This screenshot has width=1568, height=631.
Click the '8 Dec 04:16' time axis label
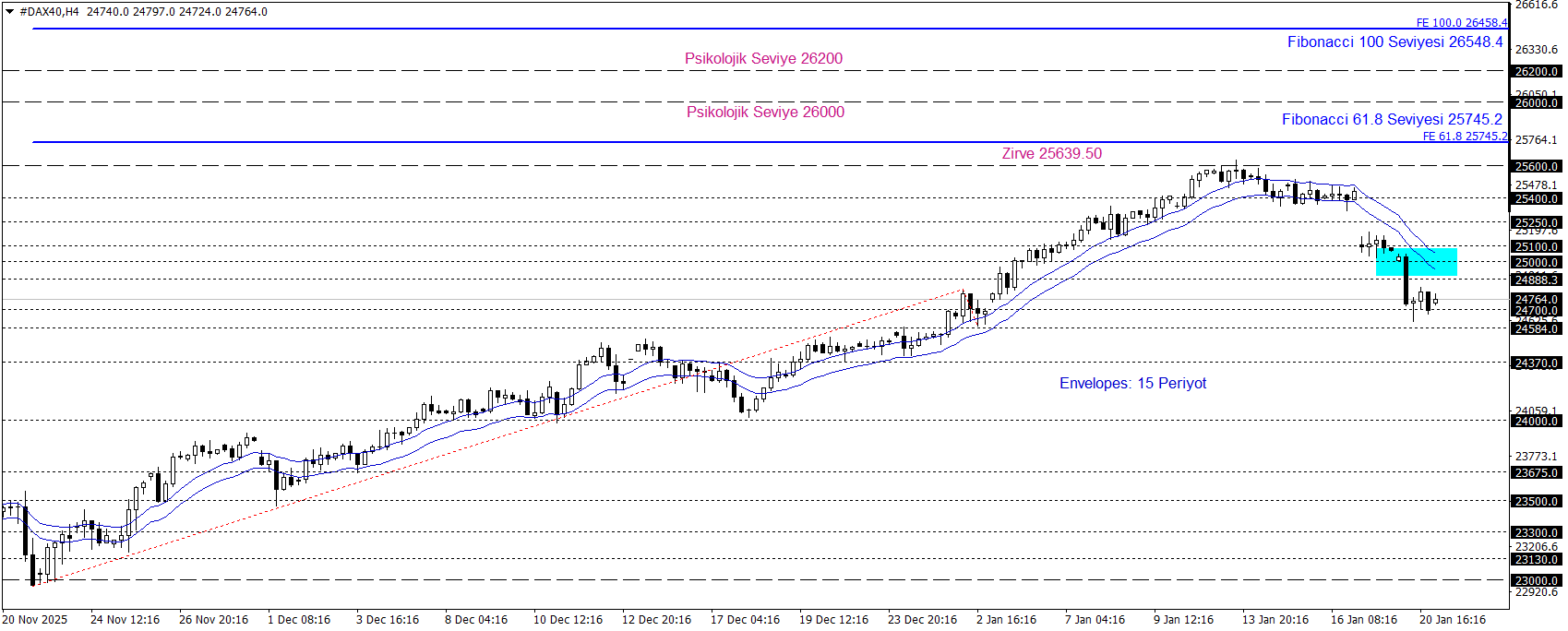pos(476,619)
